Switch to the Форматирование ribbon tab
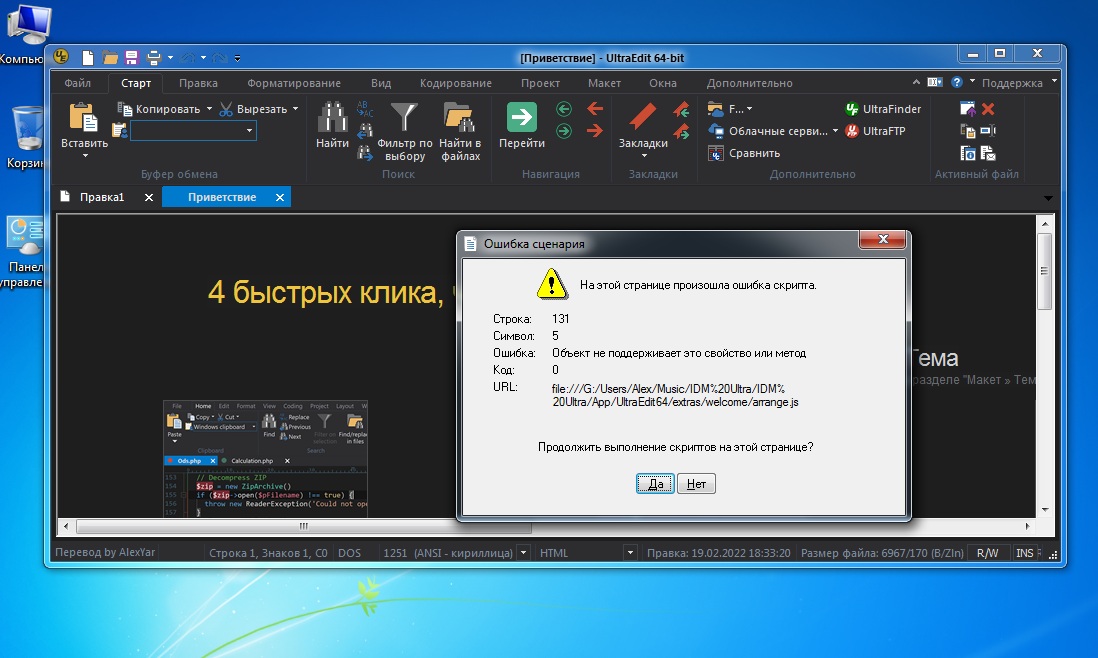 [294, 83]
